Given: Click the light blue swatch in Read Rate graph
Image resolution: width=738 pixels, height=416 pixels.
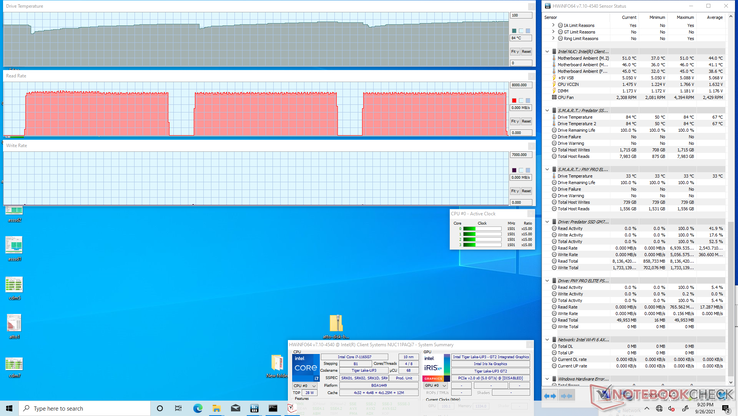Looking at the screenshot, I should point(528,100).
